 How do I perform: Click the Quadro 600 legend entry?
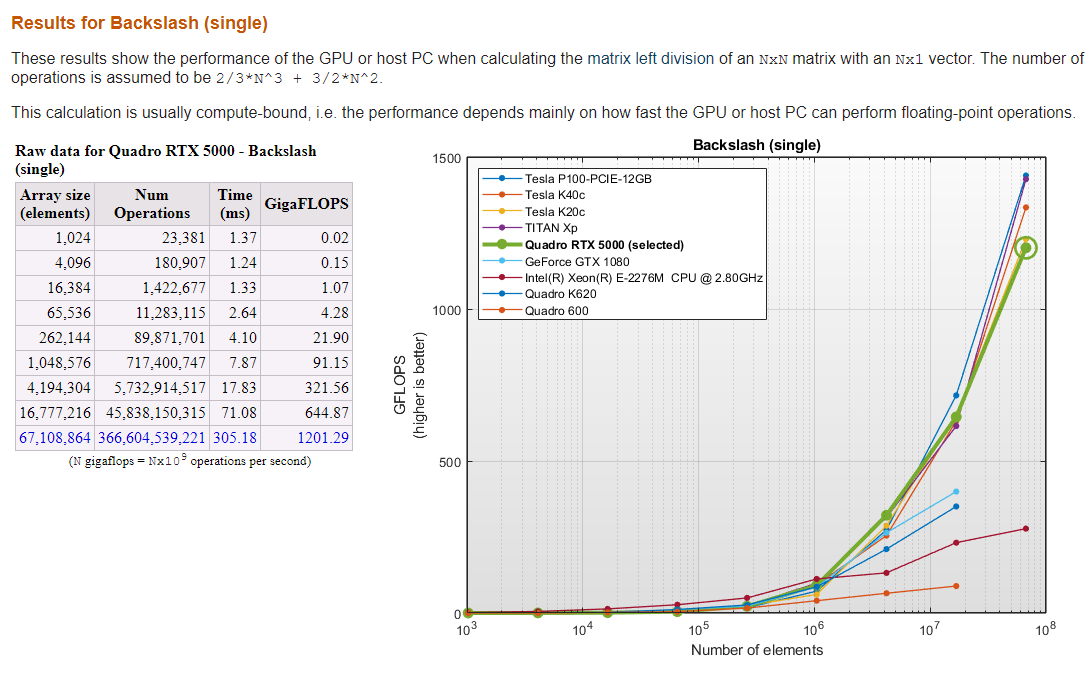pyautogui.click(x=554, y=311)
